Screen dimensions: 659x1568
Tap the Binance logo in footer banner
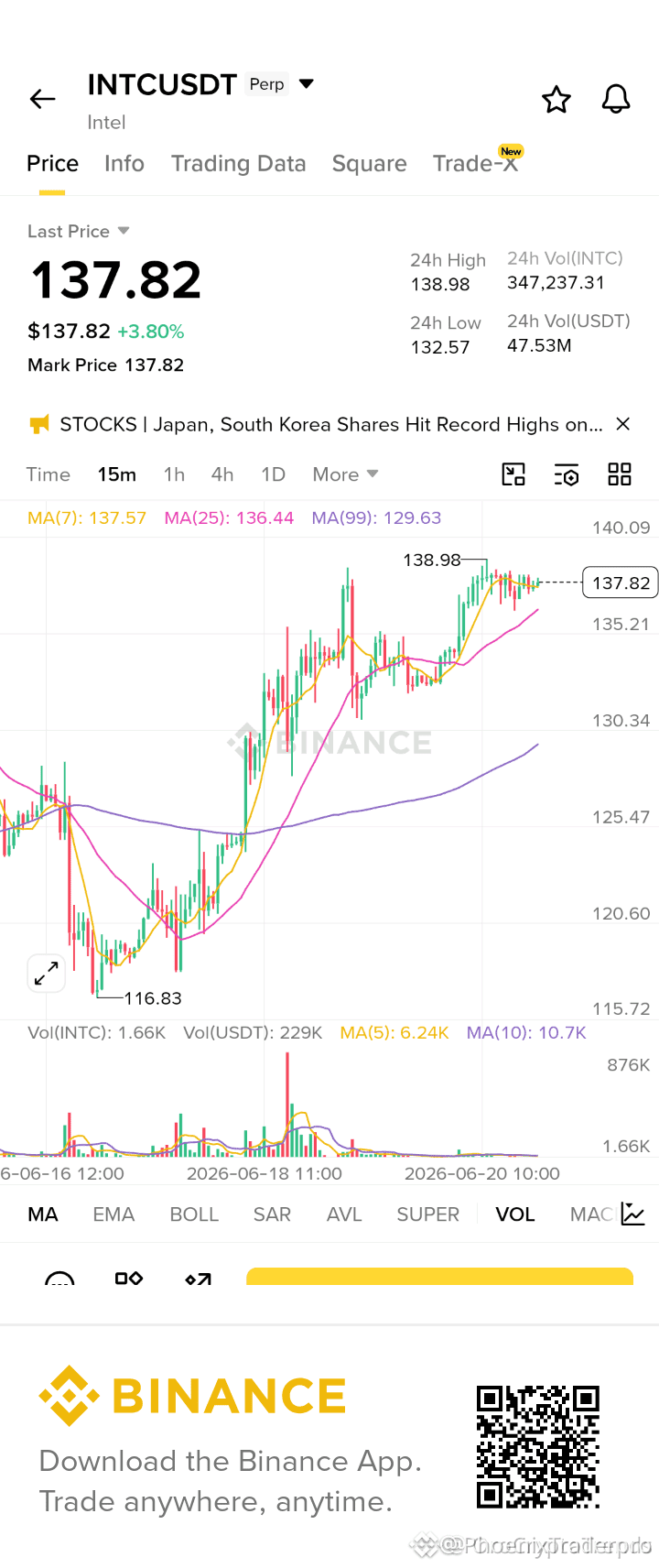click(192, 1396)
